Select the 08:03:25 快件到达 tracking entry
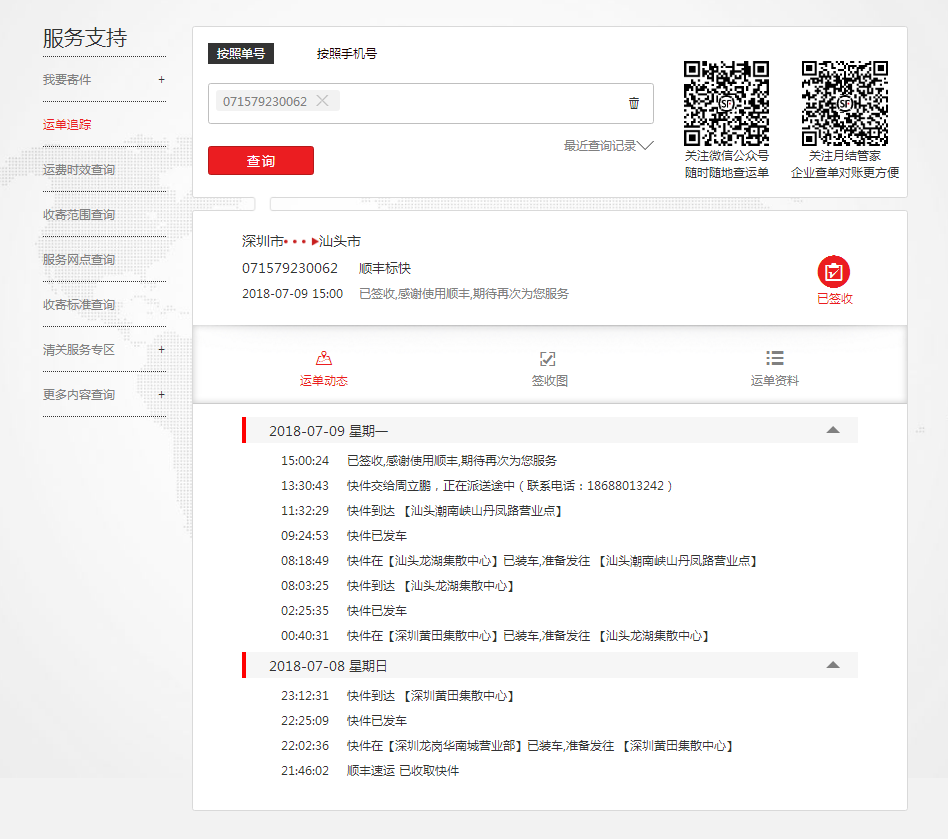The width and height of the screenshot is (948, 839). pyautogui.click(x=398, y=586)
